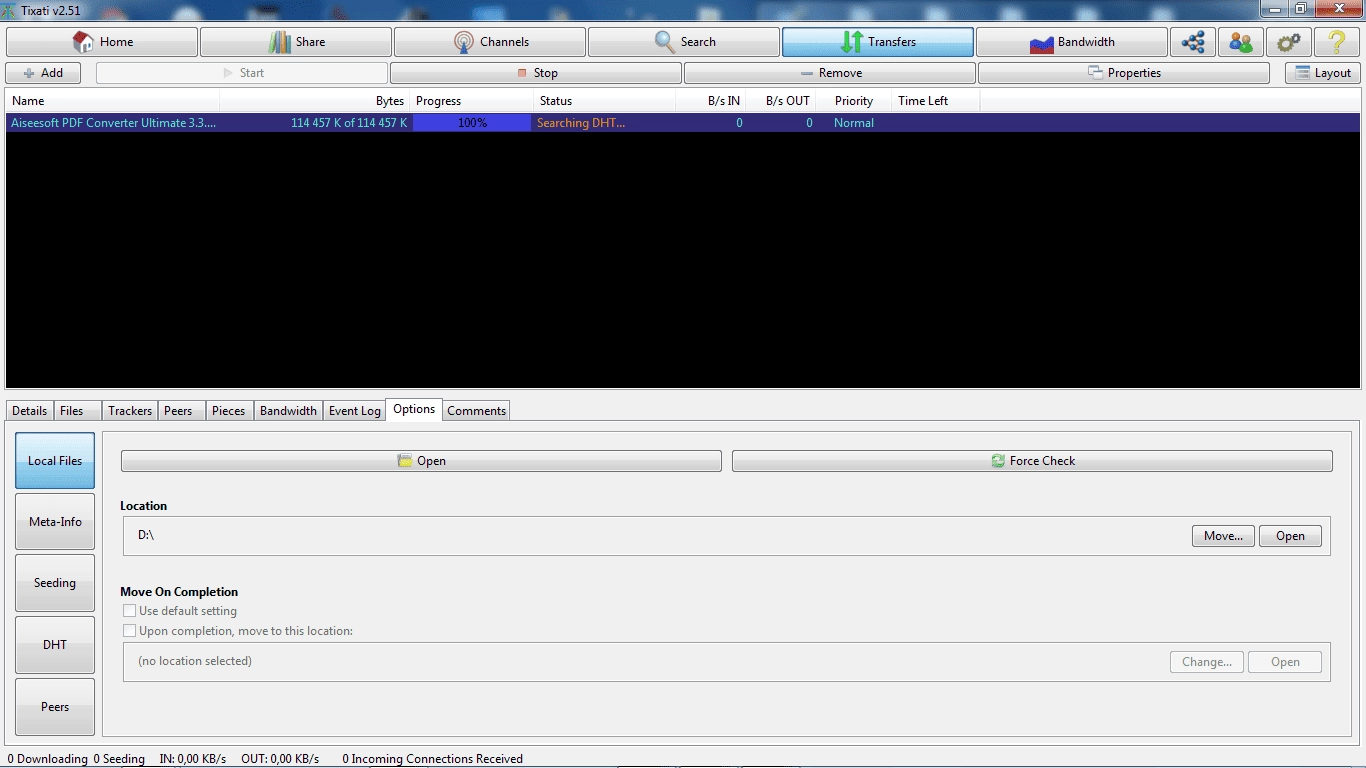Stop the selected transfer
The width and height of the screenshot is (1366, 768).
[536, 73]
